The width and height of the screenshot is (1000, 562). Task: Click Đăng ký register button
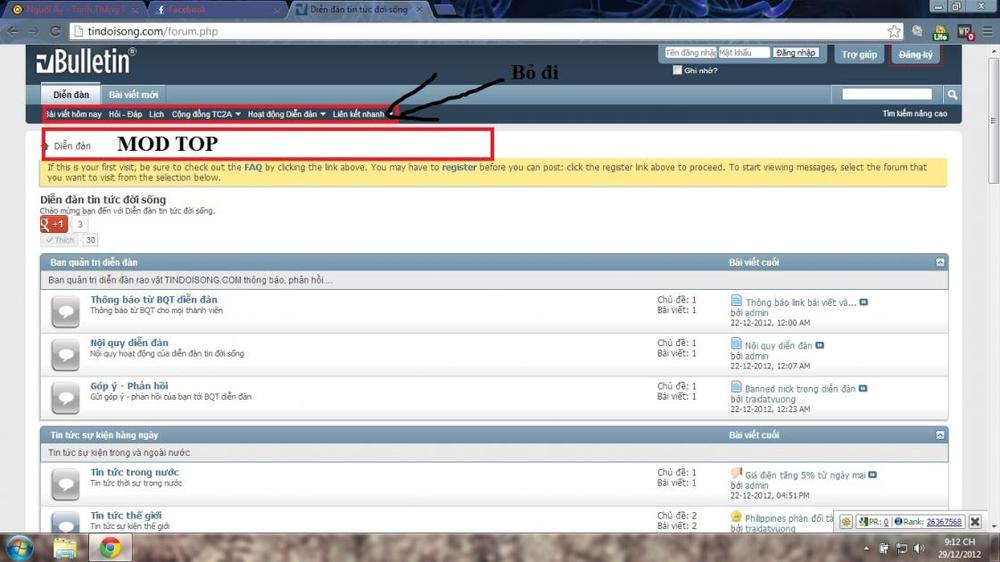pos(915,54)
